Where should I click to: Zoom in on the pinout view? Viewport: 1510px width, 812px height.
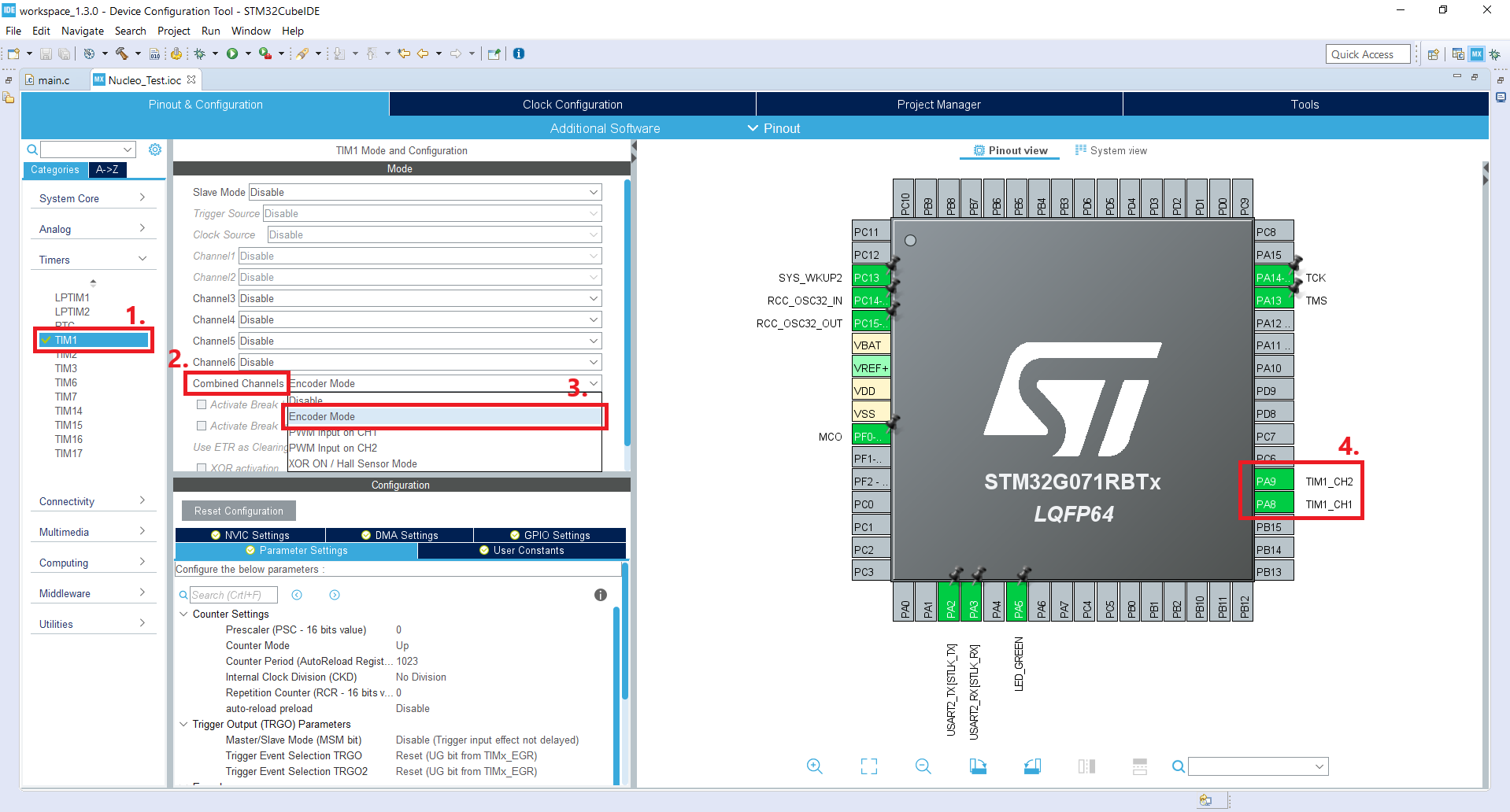[815, 766]
